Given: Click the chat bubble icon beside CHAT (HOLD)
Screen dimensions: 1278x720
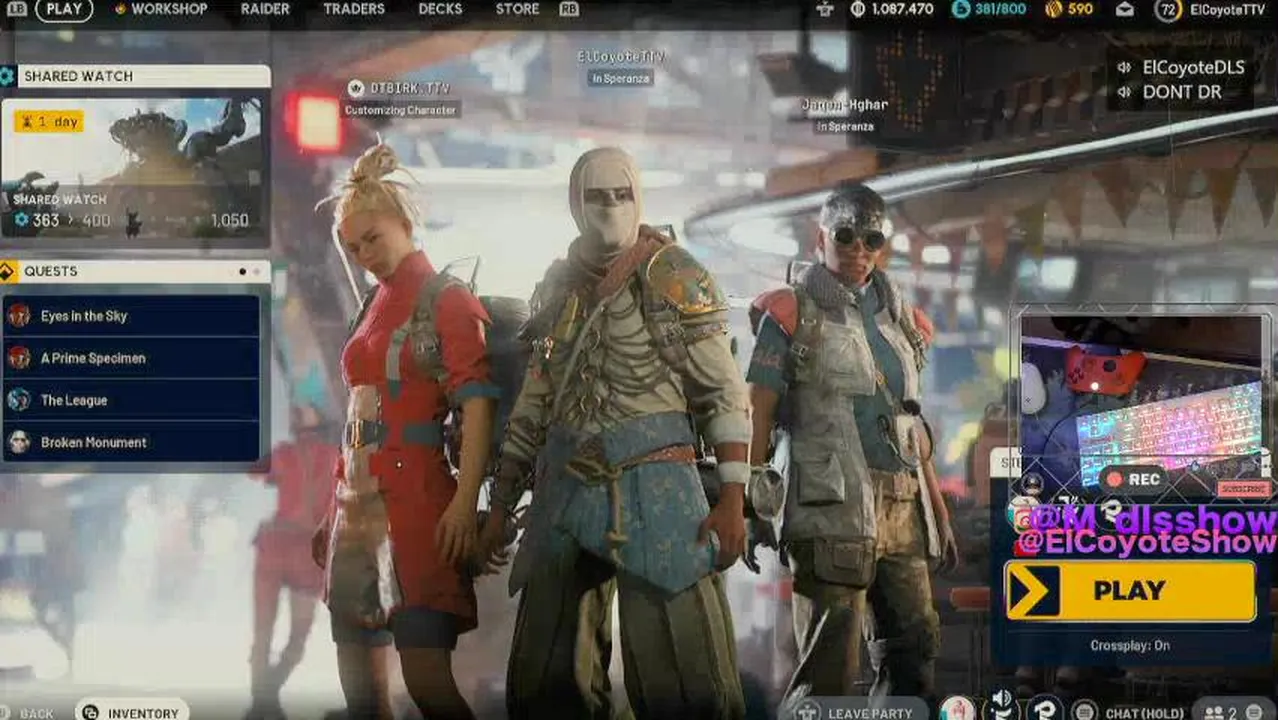Looking at the screenshot, I should (1084, 711).
